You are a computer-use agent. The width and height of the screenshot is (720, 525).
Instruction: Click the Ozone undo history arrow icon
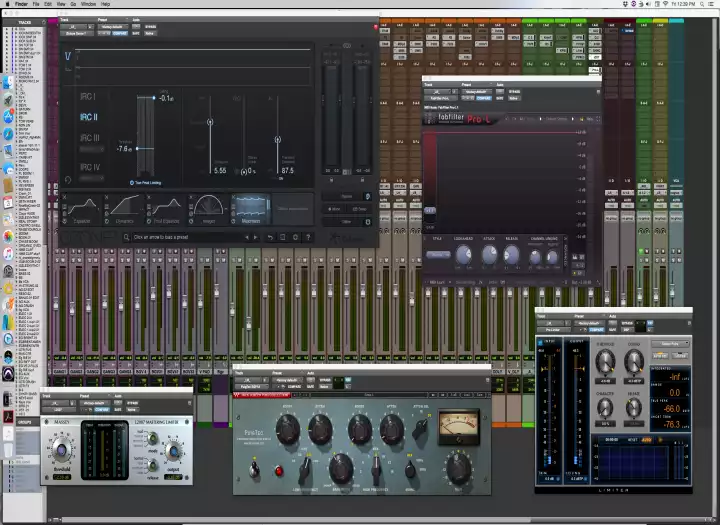tap(269, 237)
